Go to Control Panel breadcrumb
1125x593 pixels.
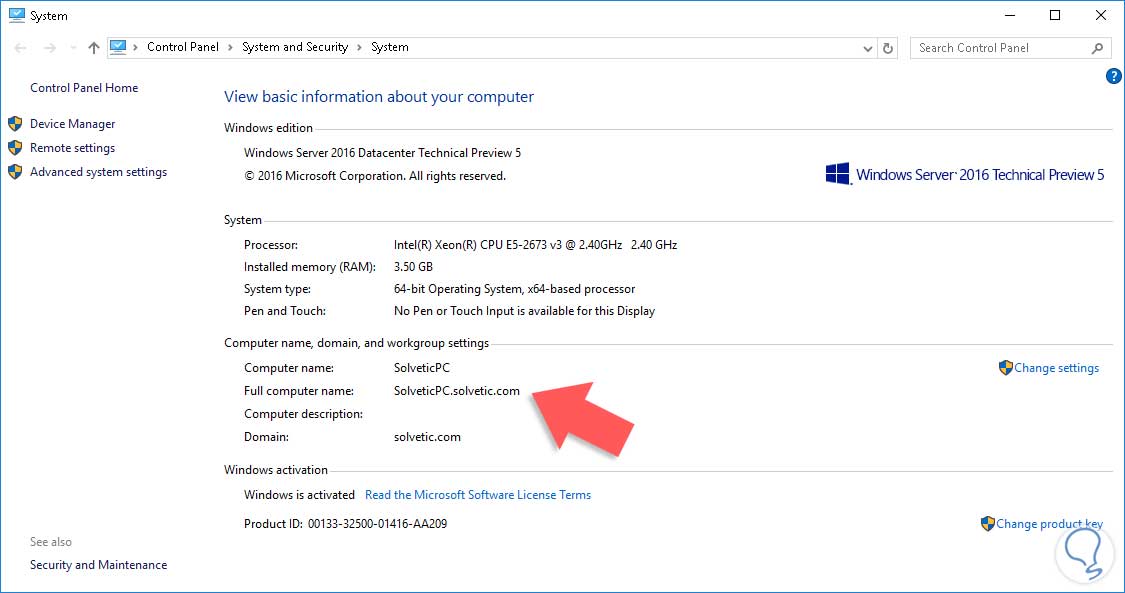coord(184,47)
